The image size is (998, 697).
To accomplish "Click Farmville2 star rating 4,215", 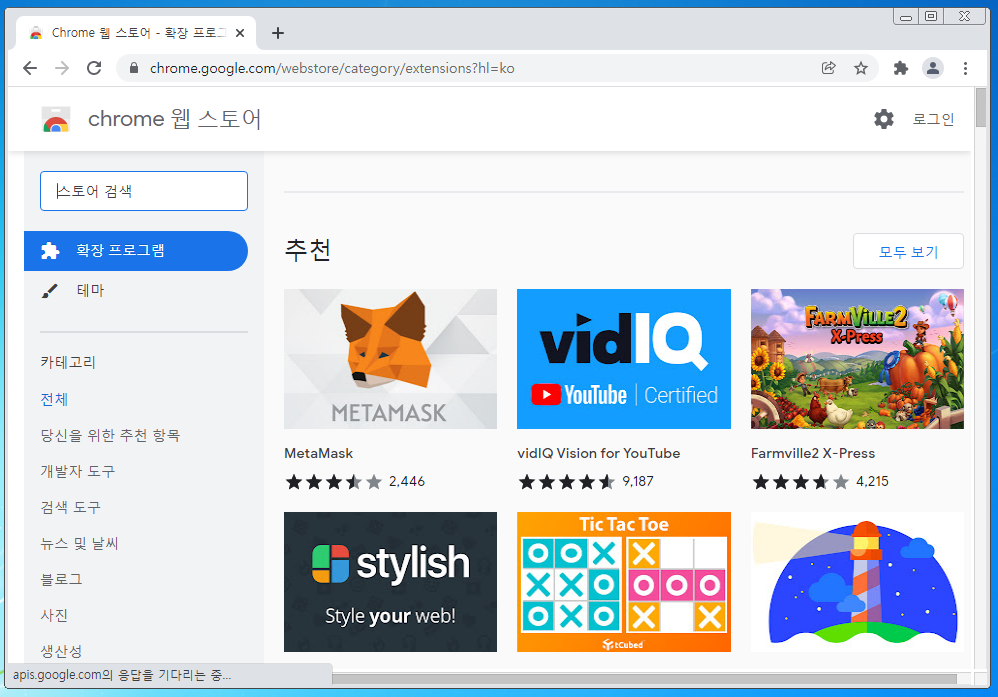I will 820,481.
